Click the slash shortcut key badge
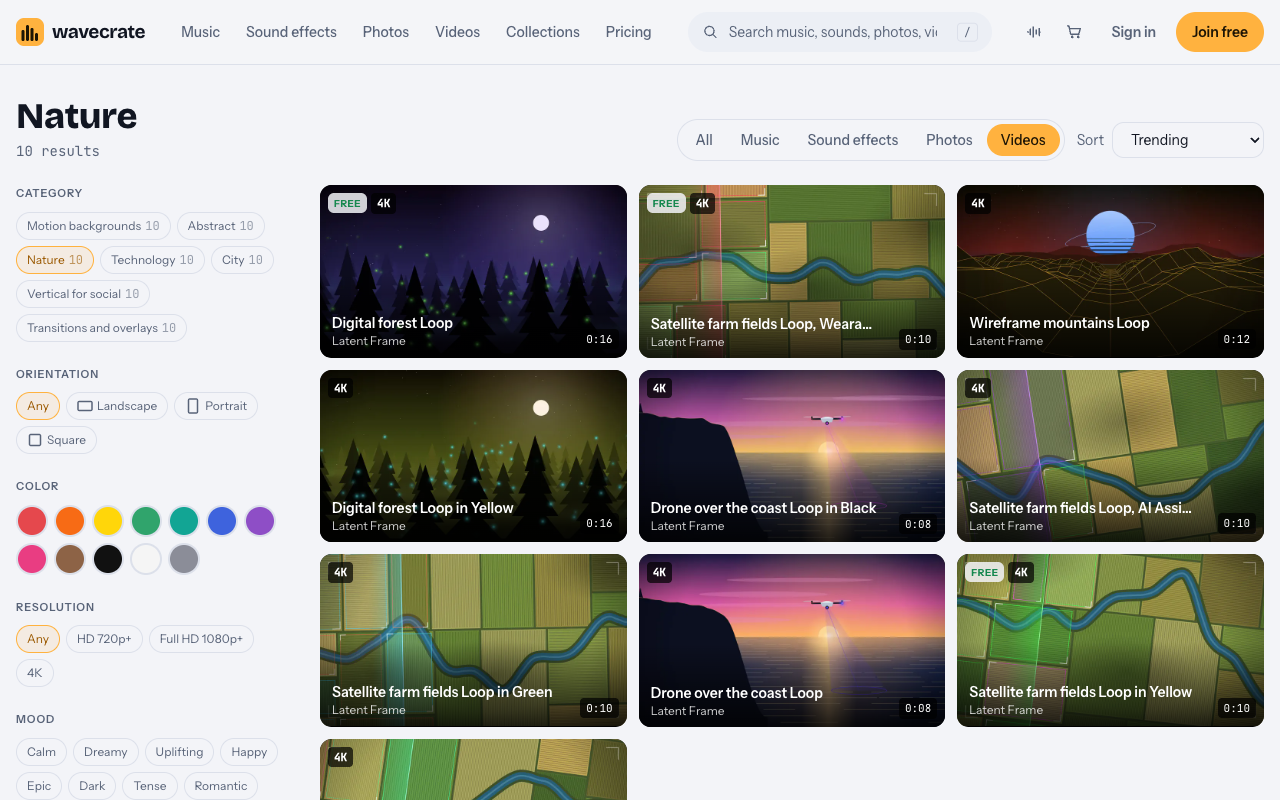The height and width of the screenshot is (800, 1280). pyautogui.click(x=967, y=32)
